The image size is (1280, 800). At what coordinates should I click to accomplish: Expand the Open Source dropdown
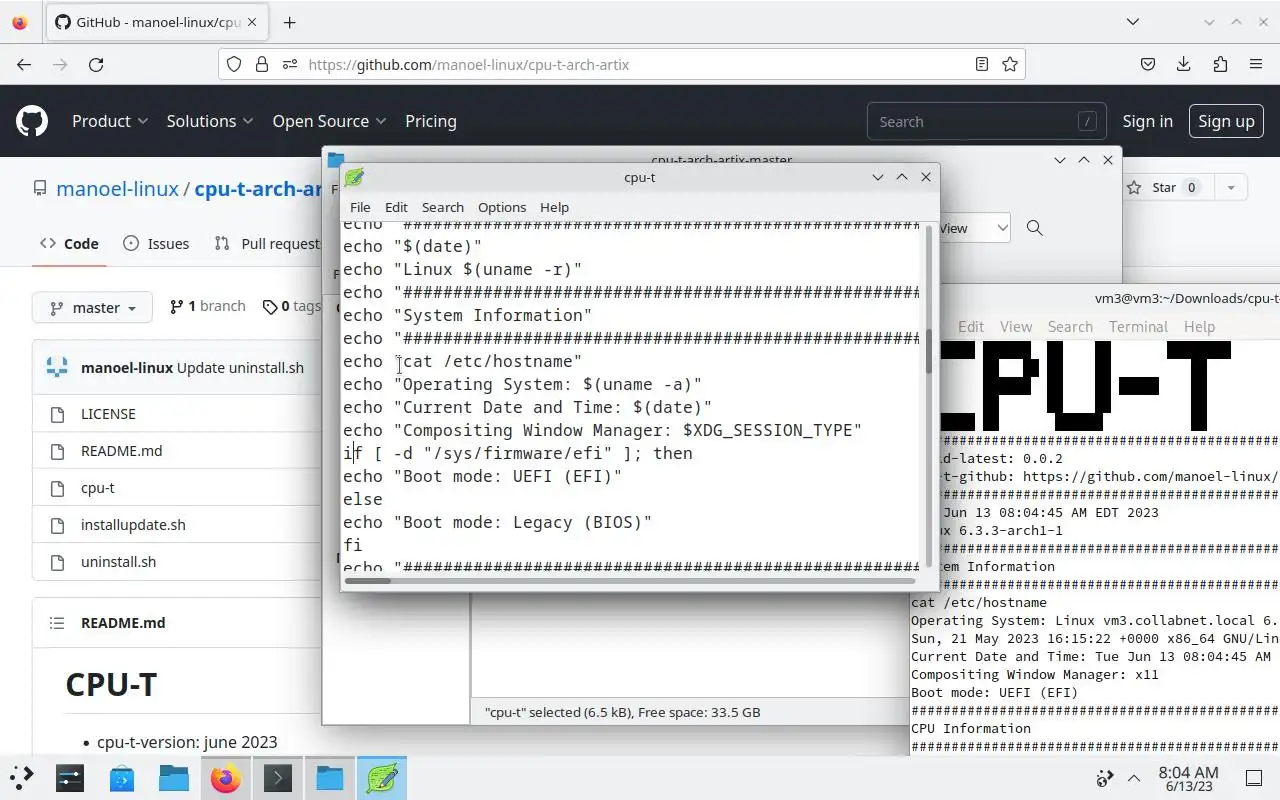point(329,121)
